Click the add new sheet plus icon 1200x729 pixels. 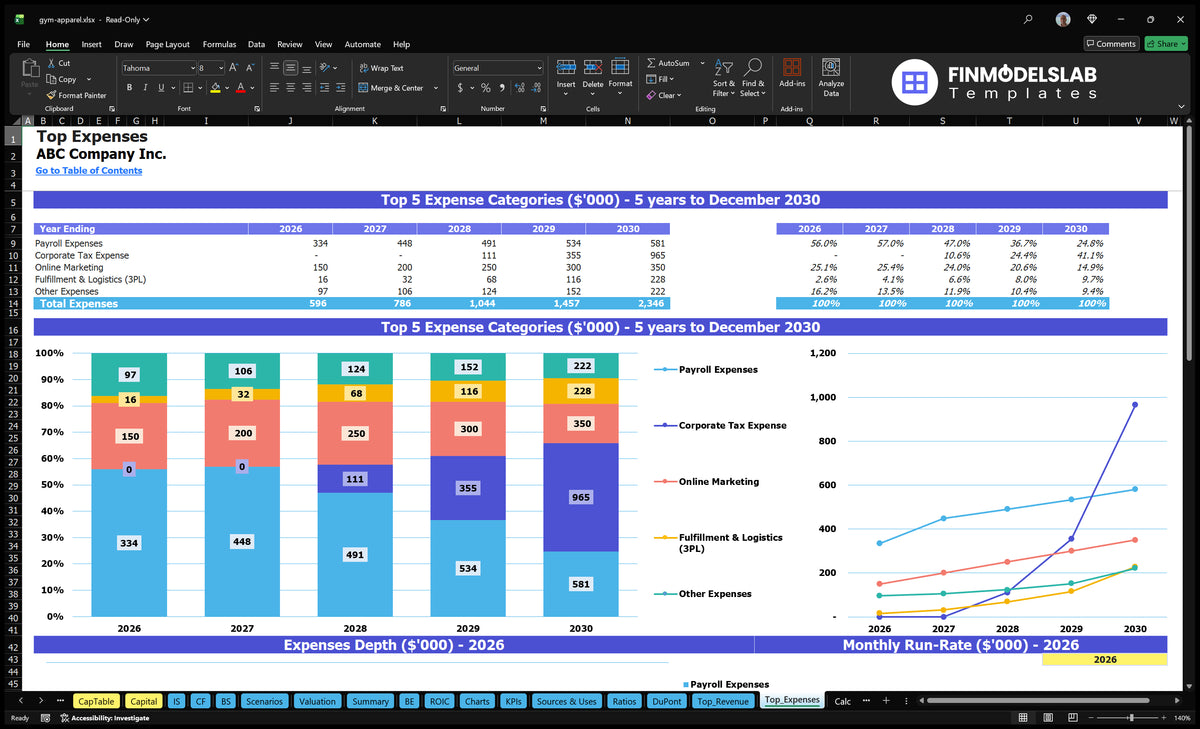[x=885, y=701]
